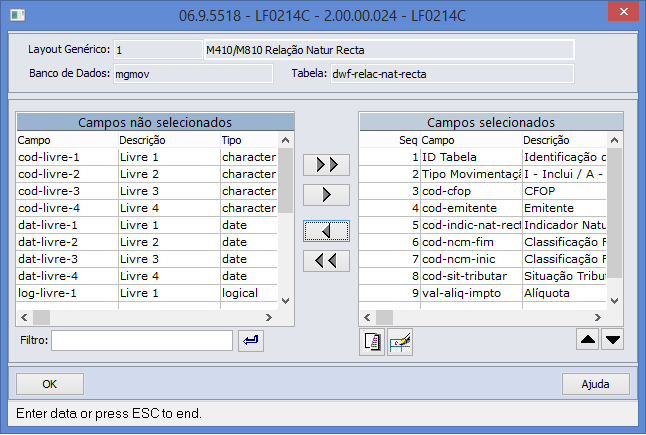Select the Tipo Movimentação selected field
646x435 pixels.
[483, 174]
